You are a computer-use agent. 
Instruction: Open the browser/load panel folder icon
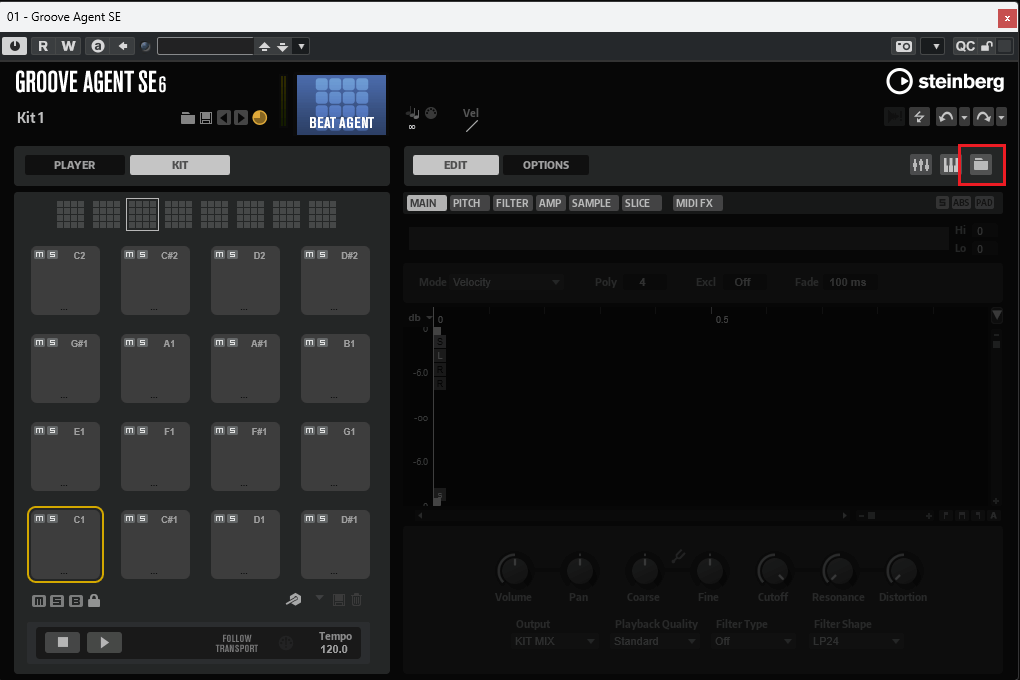[x=981, y=165]
